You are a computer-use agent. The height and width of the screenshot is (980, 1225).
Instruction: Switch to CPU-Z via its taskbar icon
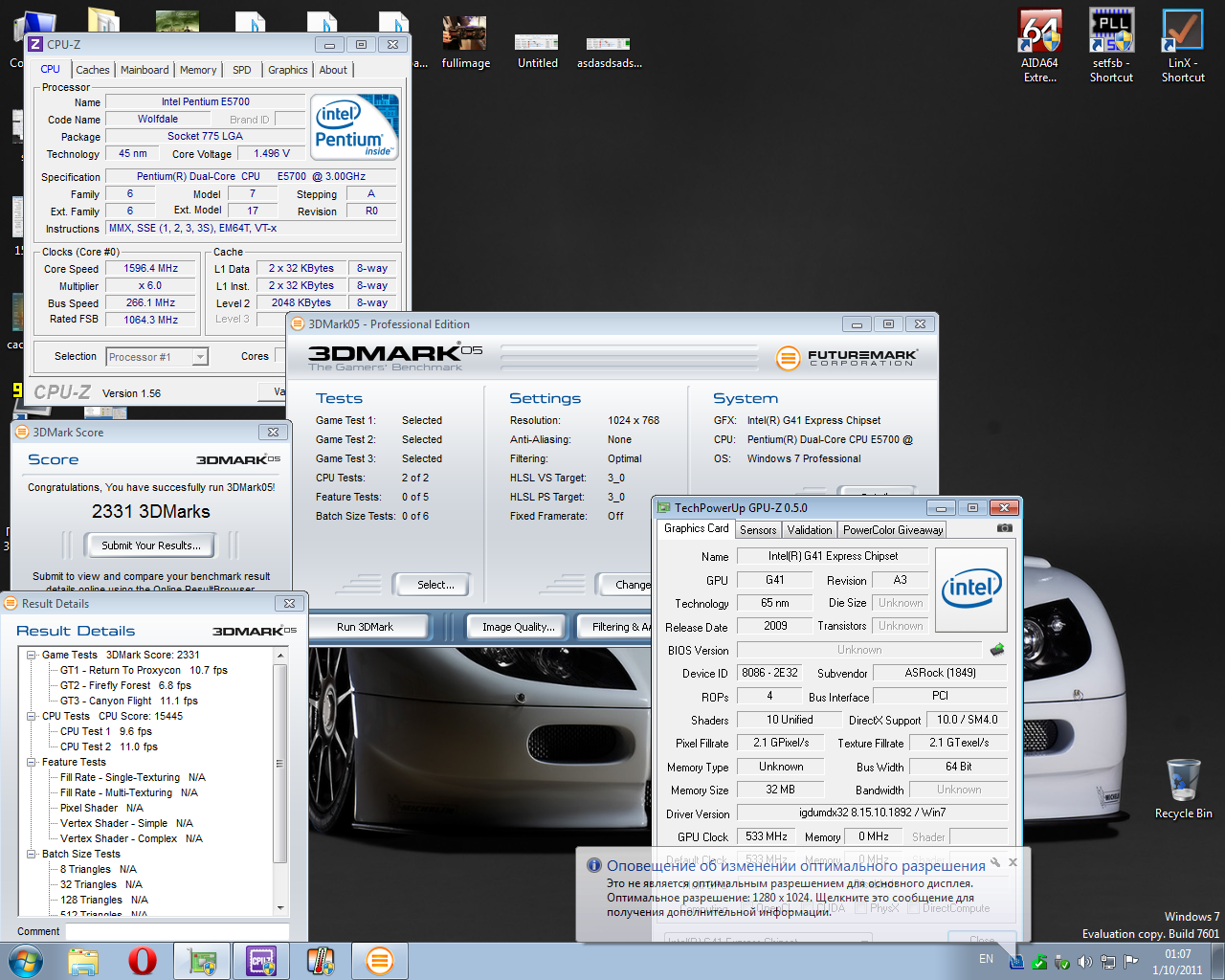260,961
